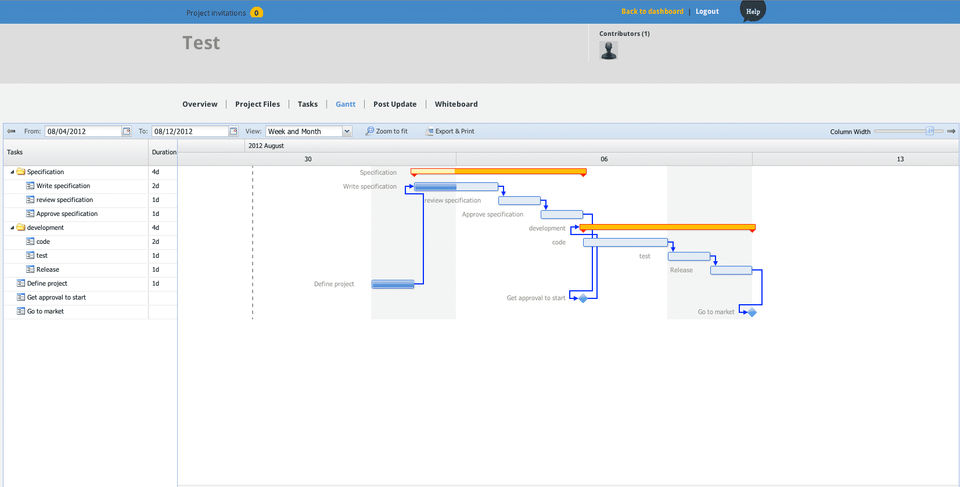Viewport: 960px width, 487px height.
Task: Click the To date input field
Action: (x=190, y=131)
